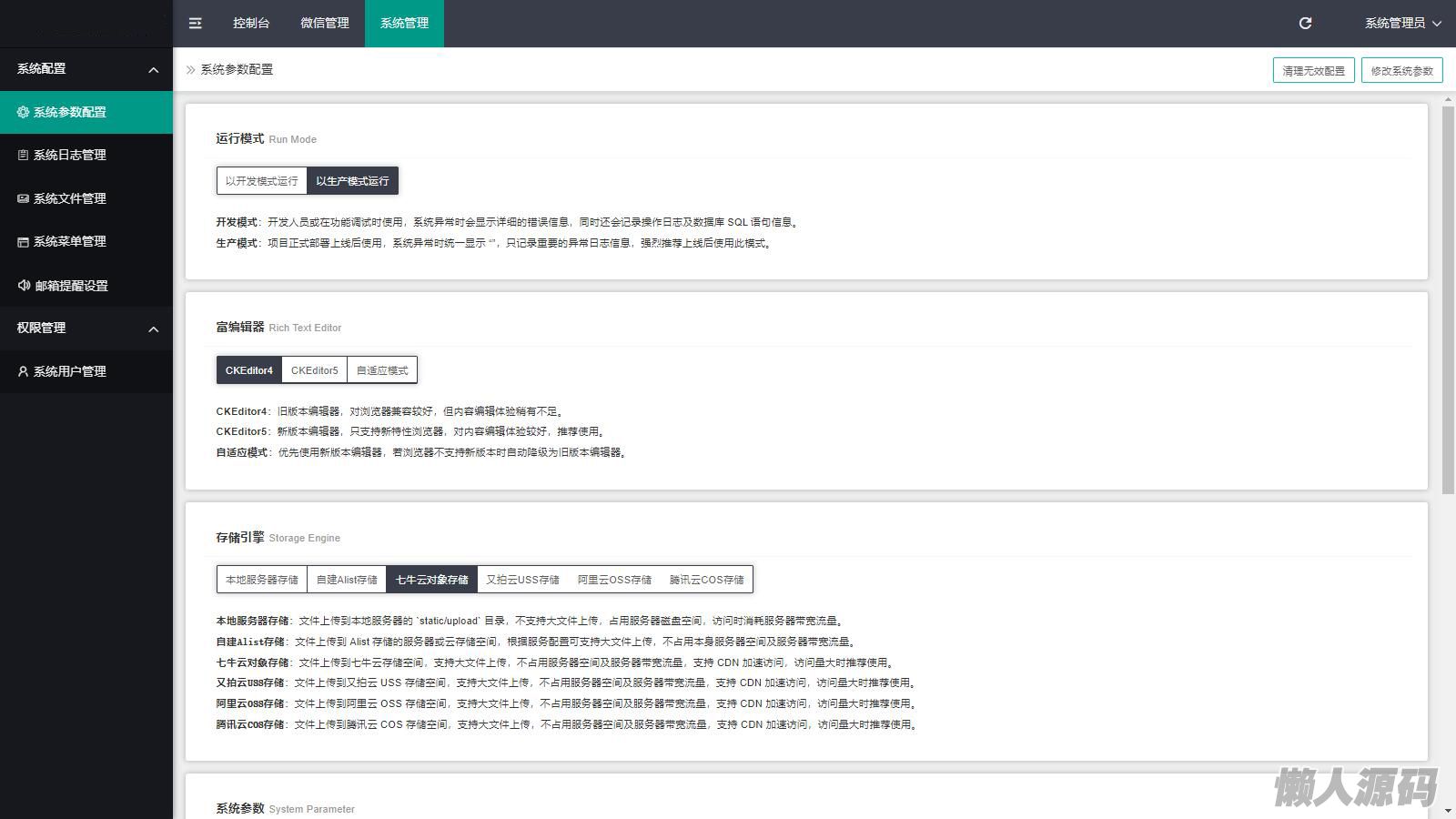Viewport: 1456px width, 819px height.
Task: Select 阿里云OSS存储 storage engine
Action: [x=614, y=580]
